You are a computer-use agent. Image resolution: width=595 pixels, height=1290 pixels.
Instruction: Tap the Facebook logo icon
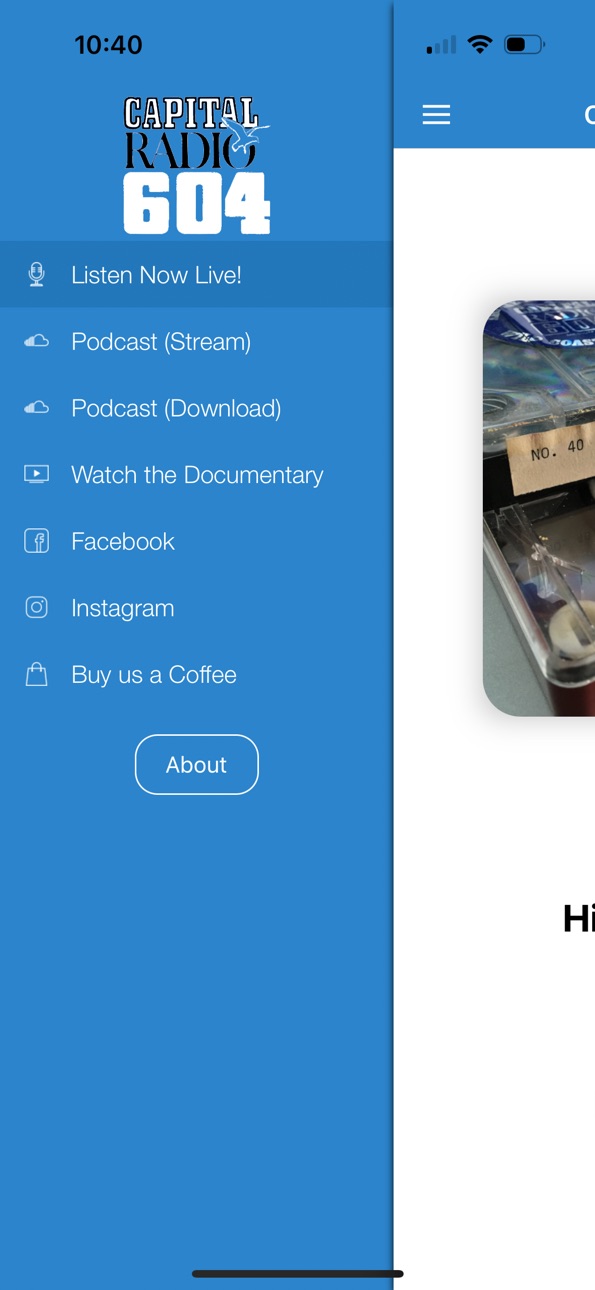37,541
